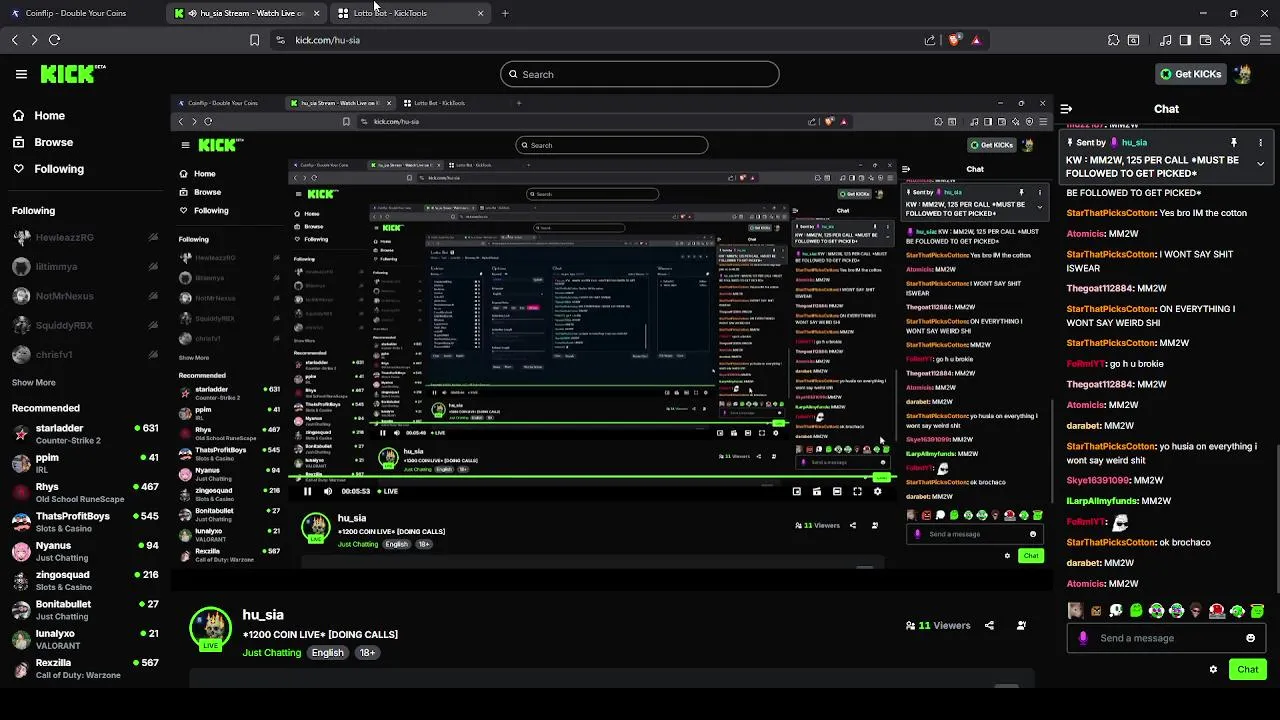Go to Home in Kick sidebar
The image size is (1280, 720).
point(39,116)
